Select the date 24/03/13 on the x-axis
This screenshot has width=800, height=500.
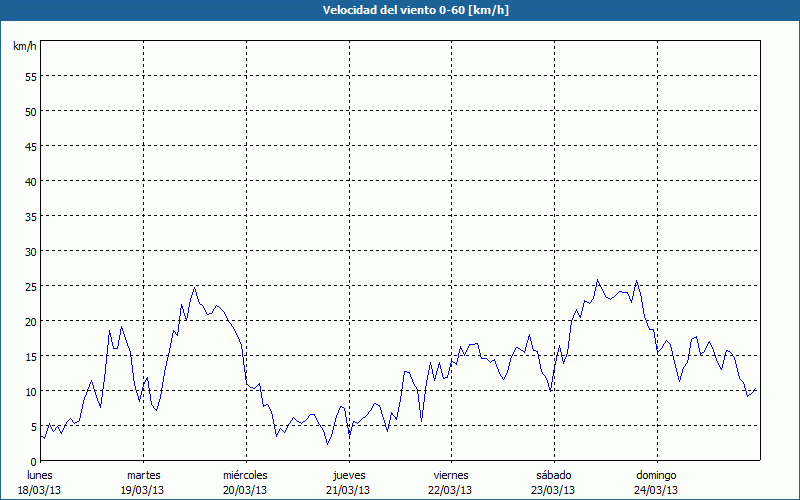(656, 490)
